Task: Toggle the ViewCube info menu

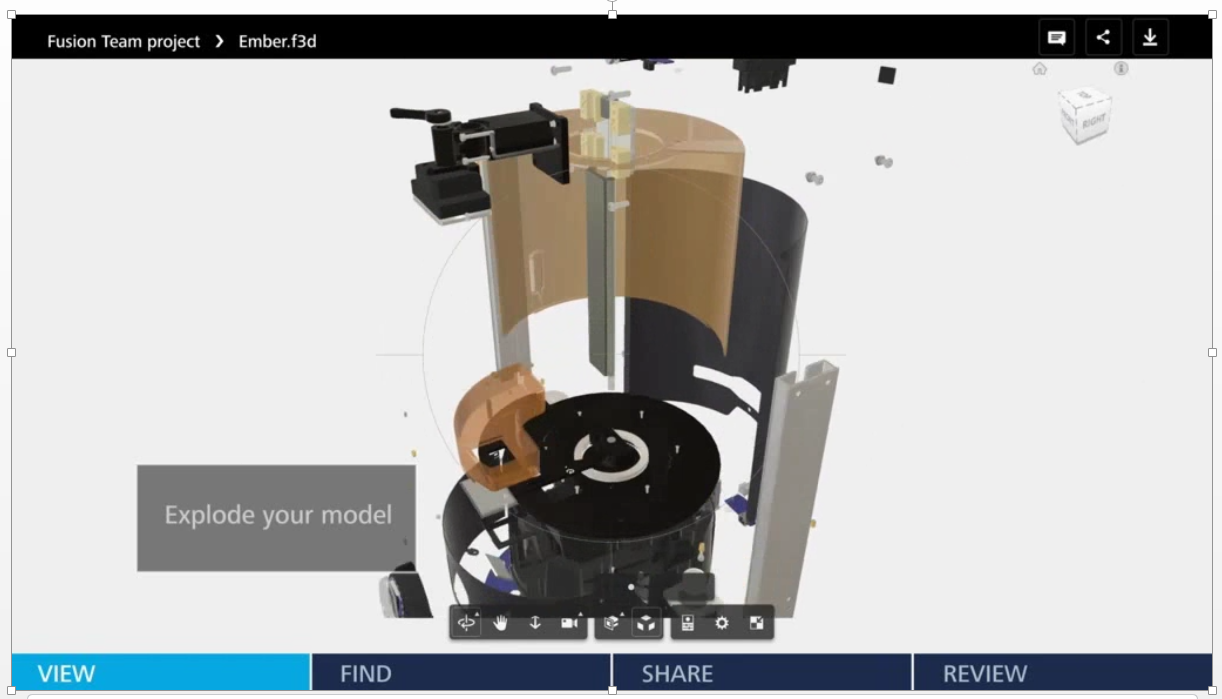Action: pyautogui.click(x=1121, y=69)
